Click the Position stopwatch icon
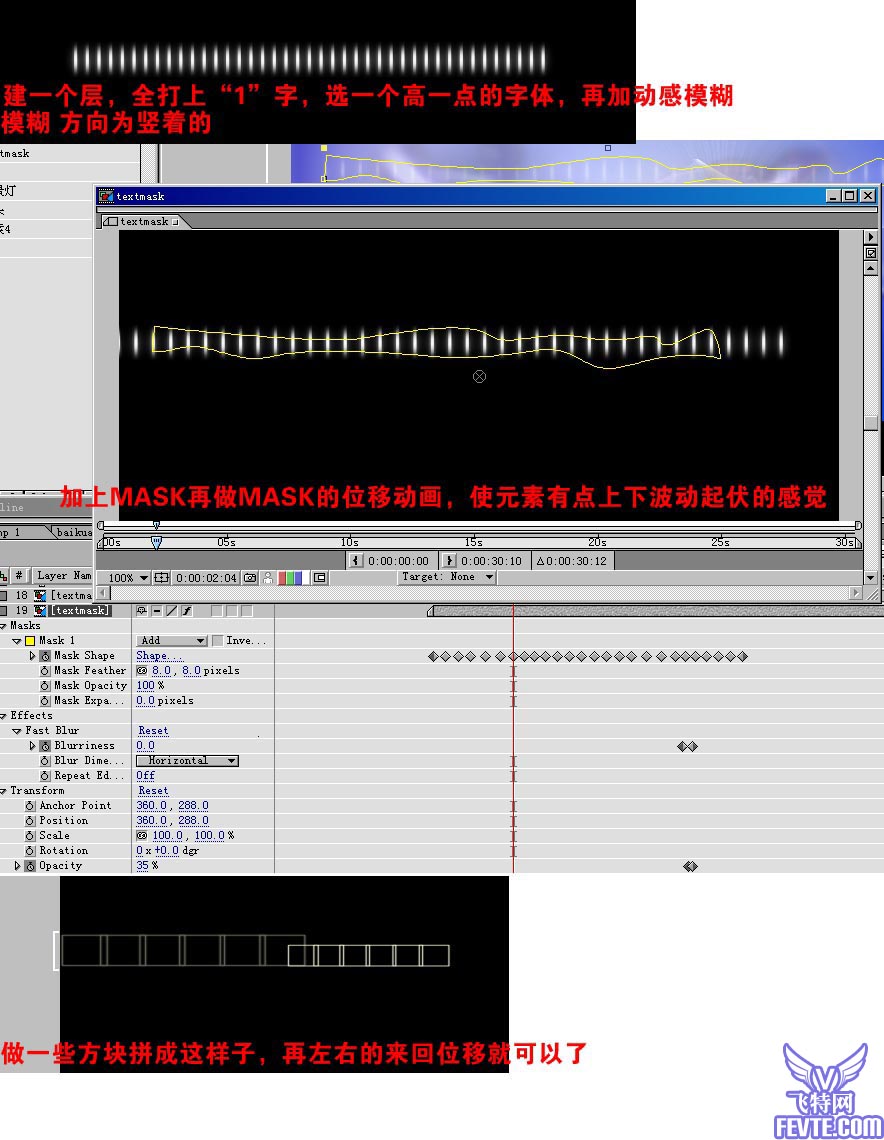This screenshot has width=884, height=1140. click(30, 821)
